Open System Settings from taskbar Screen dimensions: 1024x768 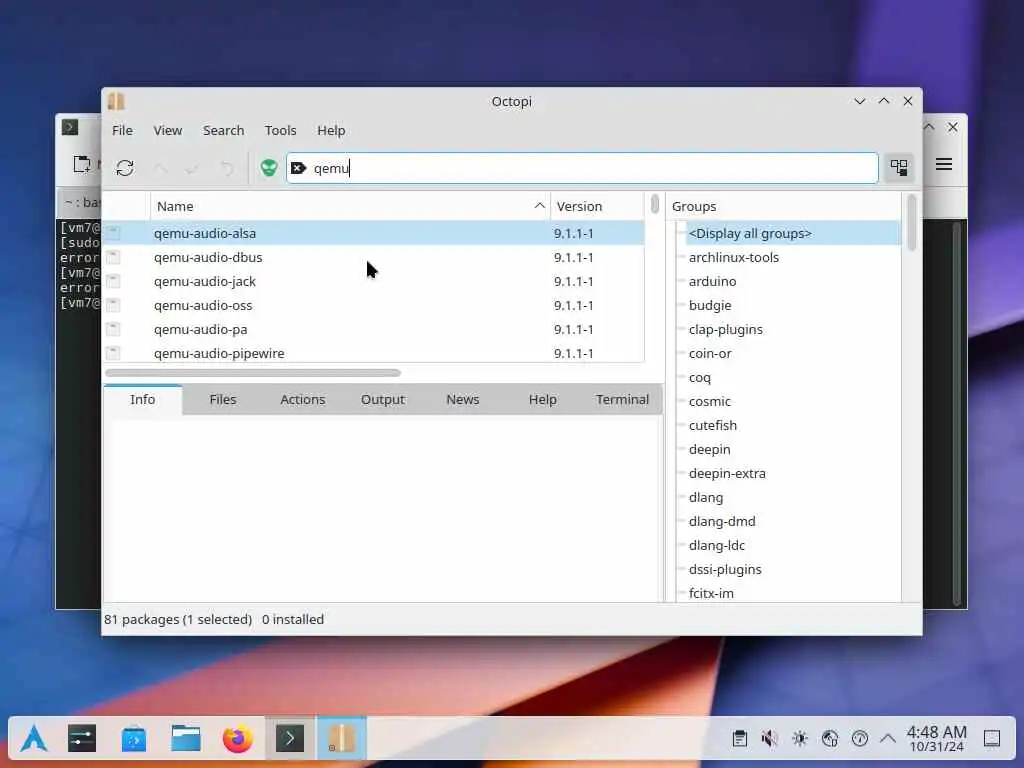point(82,739)
